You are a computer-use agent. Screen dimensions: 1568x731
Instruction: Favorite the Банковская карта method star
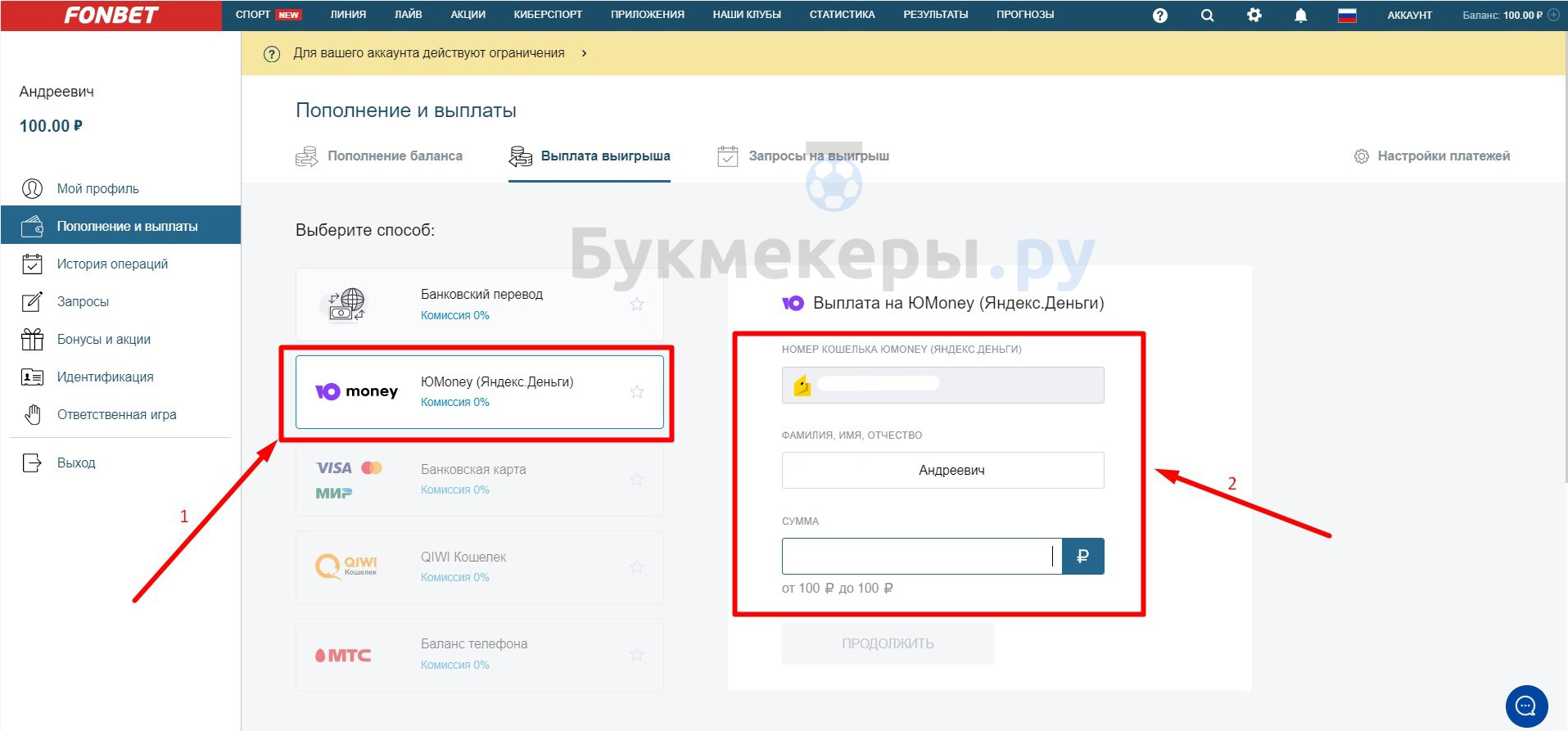tap(637, 480)
